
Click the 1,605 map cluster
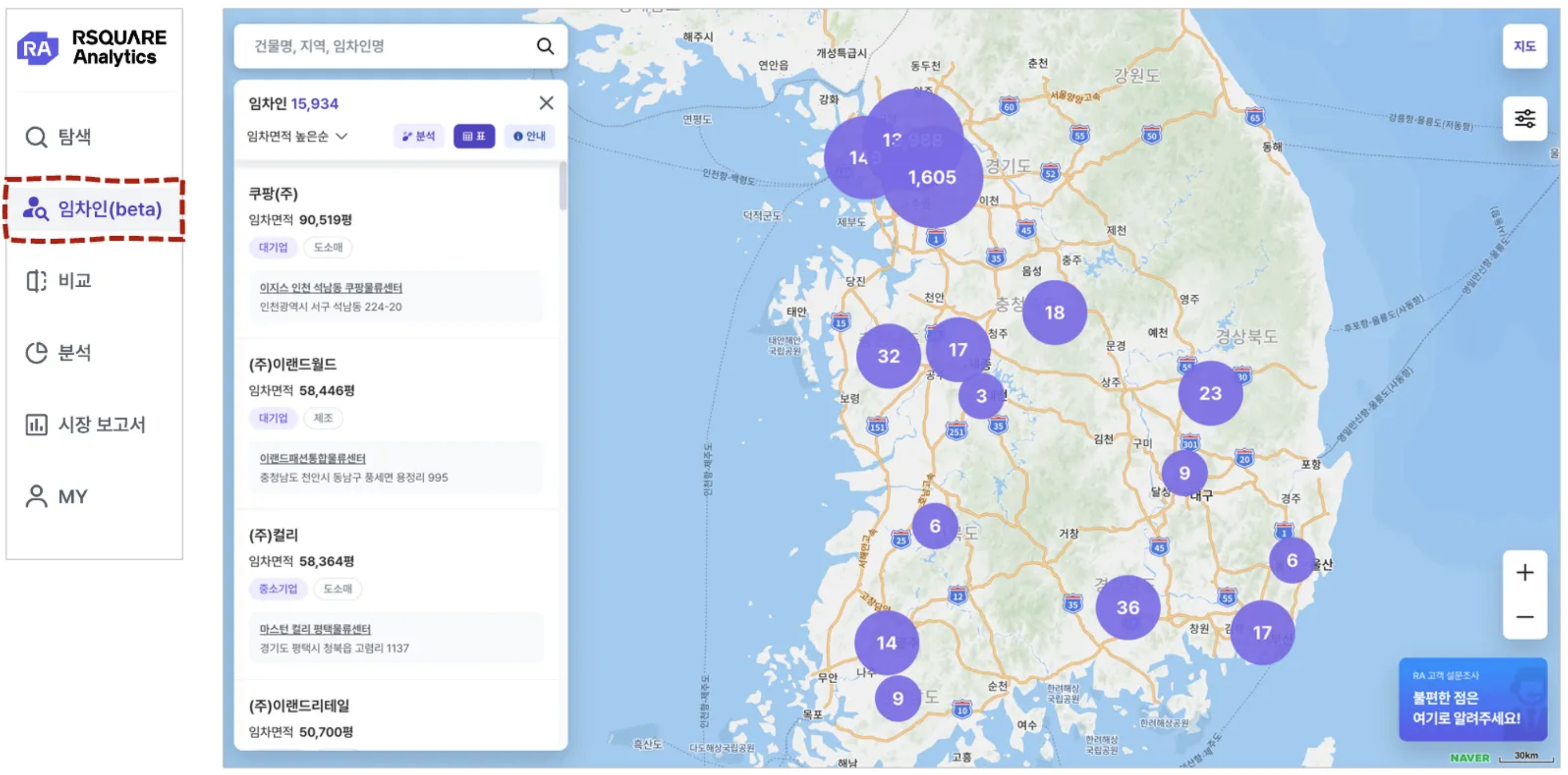[932, 178]
